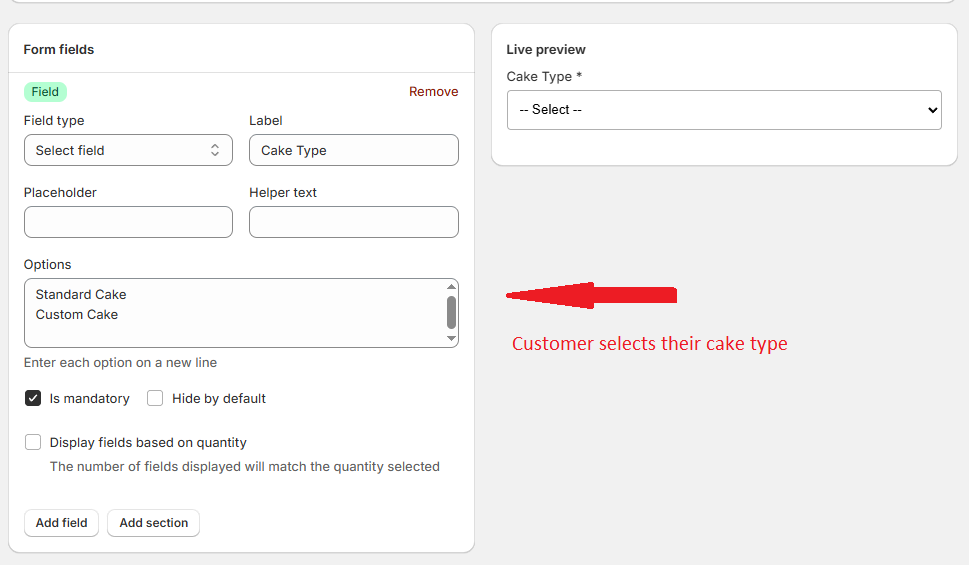Place cursor on the 'Custom Cake' option line

point(77,315)
